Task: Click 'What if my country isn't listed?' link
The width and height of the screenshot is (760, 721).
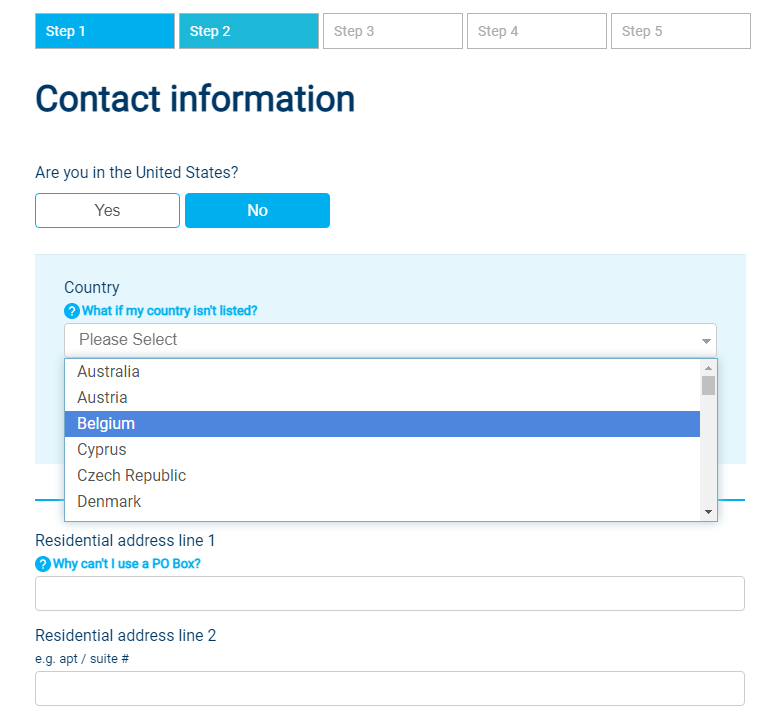Action: coord(169,311)
